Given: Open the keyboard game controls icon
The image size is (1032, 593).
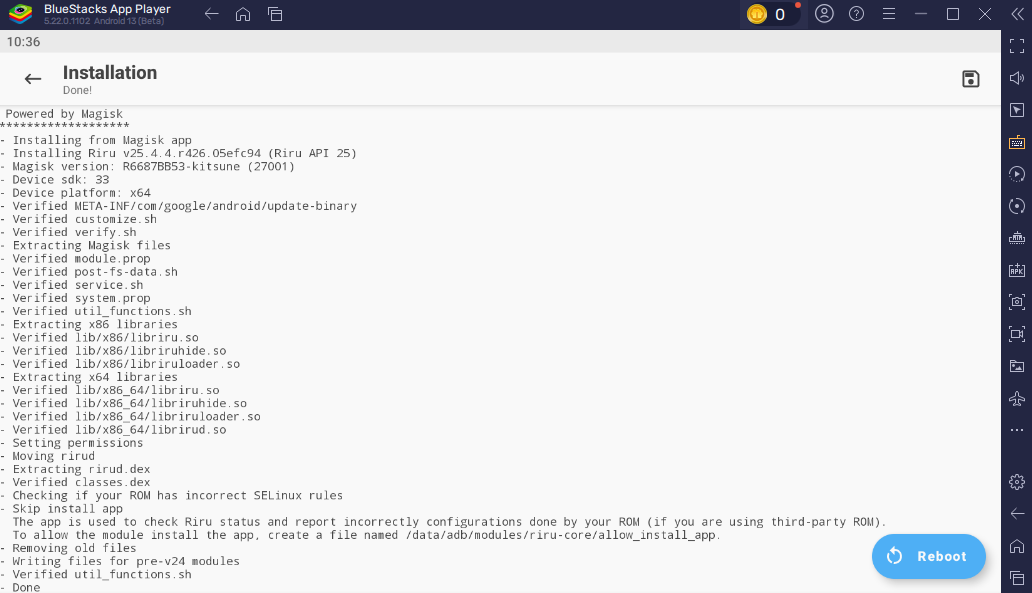Looking at the screenshot, I should coord(1017,142).
